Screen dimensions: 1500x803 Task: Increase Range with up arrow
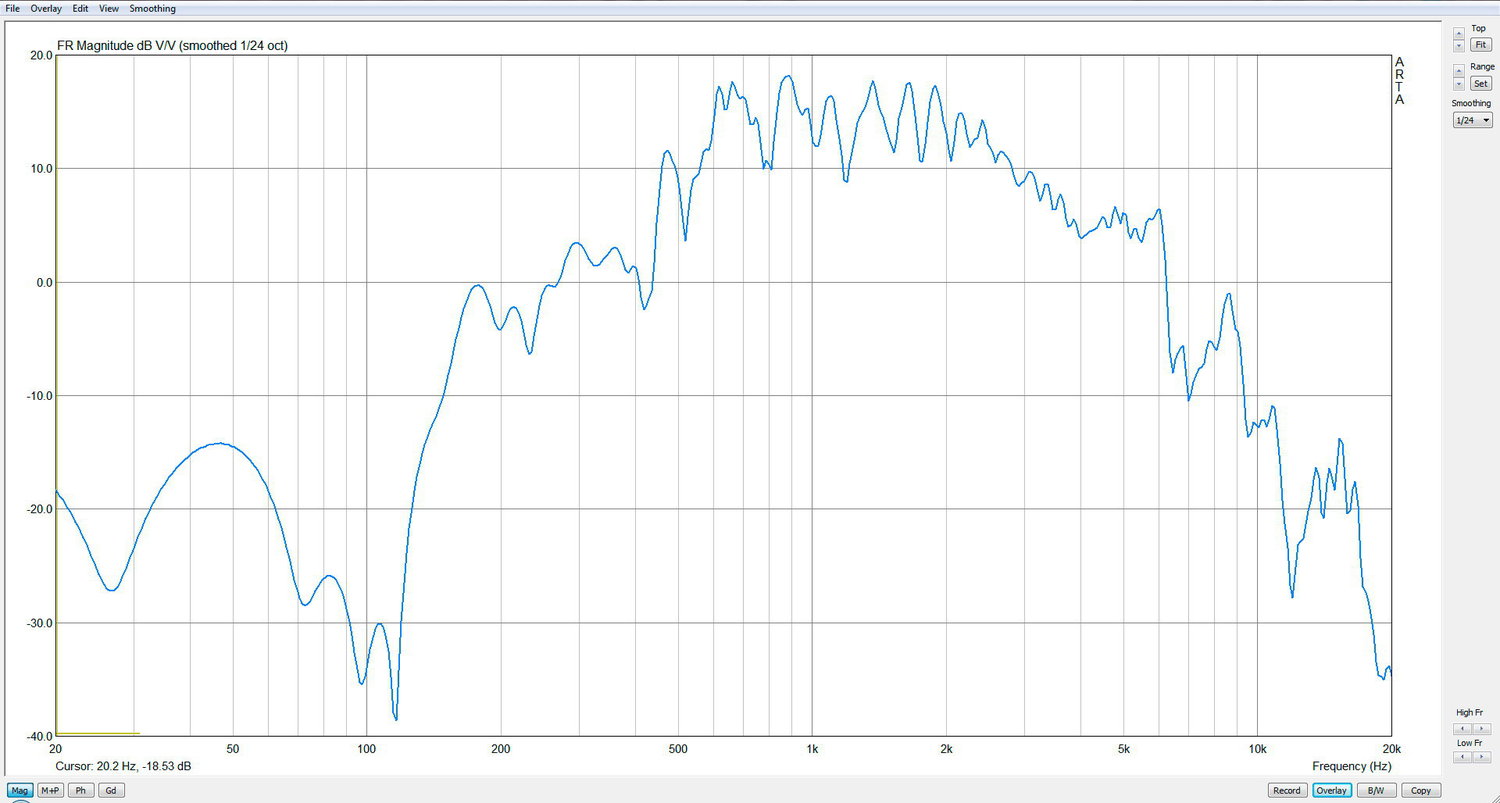tap(1458, 71)
